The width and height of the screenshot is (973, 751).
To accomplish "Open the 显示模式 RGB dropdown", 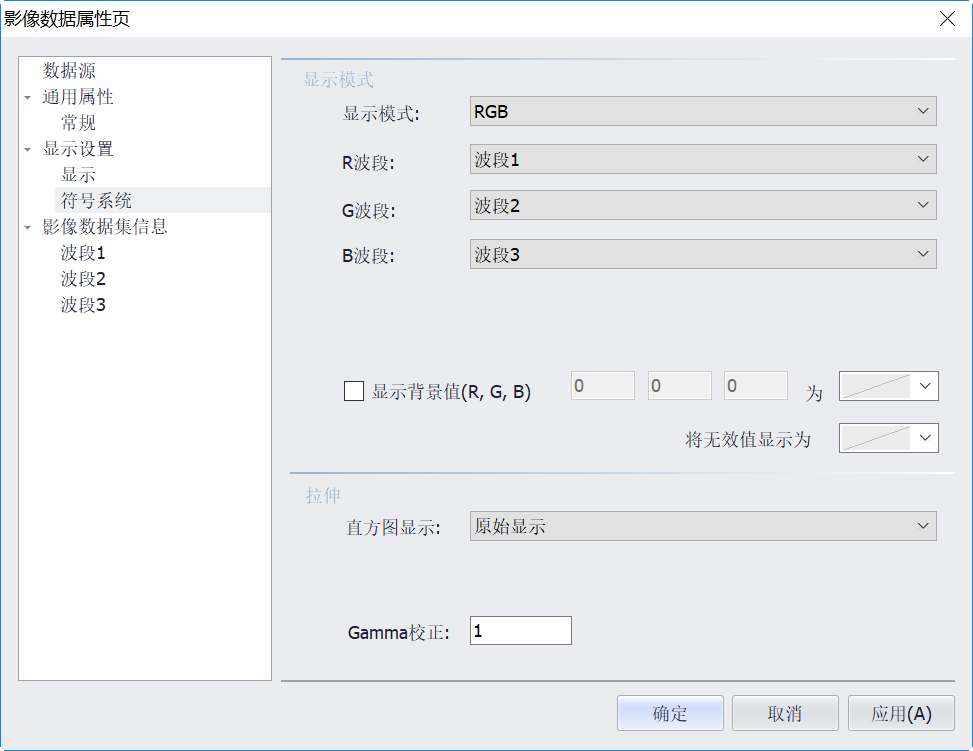I will coord(702,111).
